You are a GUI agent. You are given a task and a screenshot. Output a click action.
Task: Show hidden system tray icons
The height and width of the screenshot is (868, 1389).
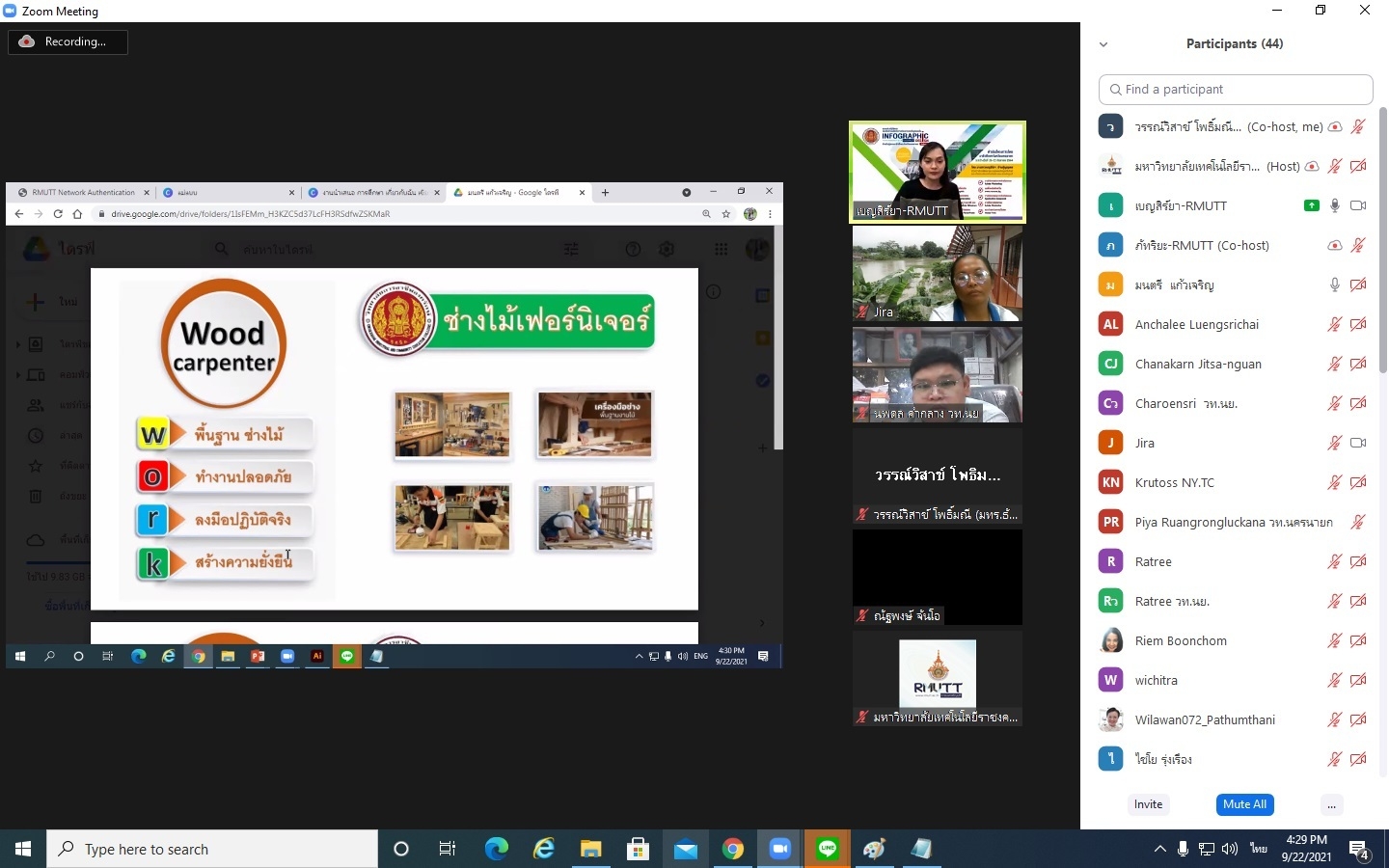tap(1159, 849)
